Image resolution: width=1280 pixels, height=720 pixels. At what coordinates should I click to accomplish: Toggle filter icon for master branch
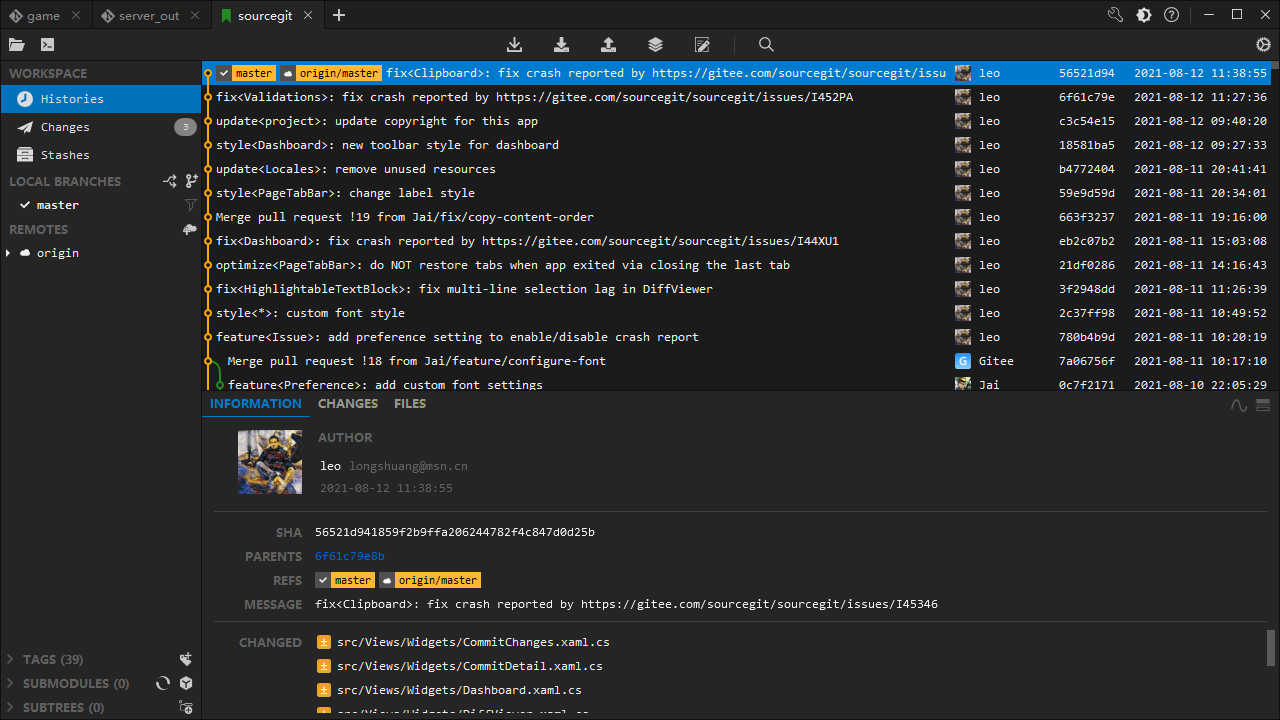point(191,205)
